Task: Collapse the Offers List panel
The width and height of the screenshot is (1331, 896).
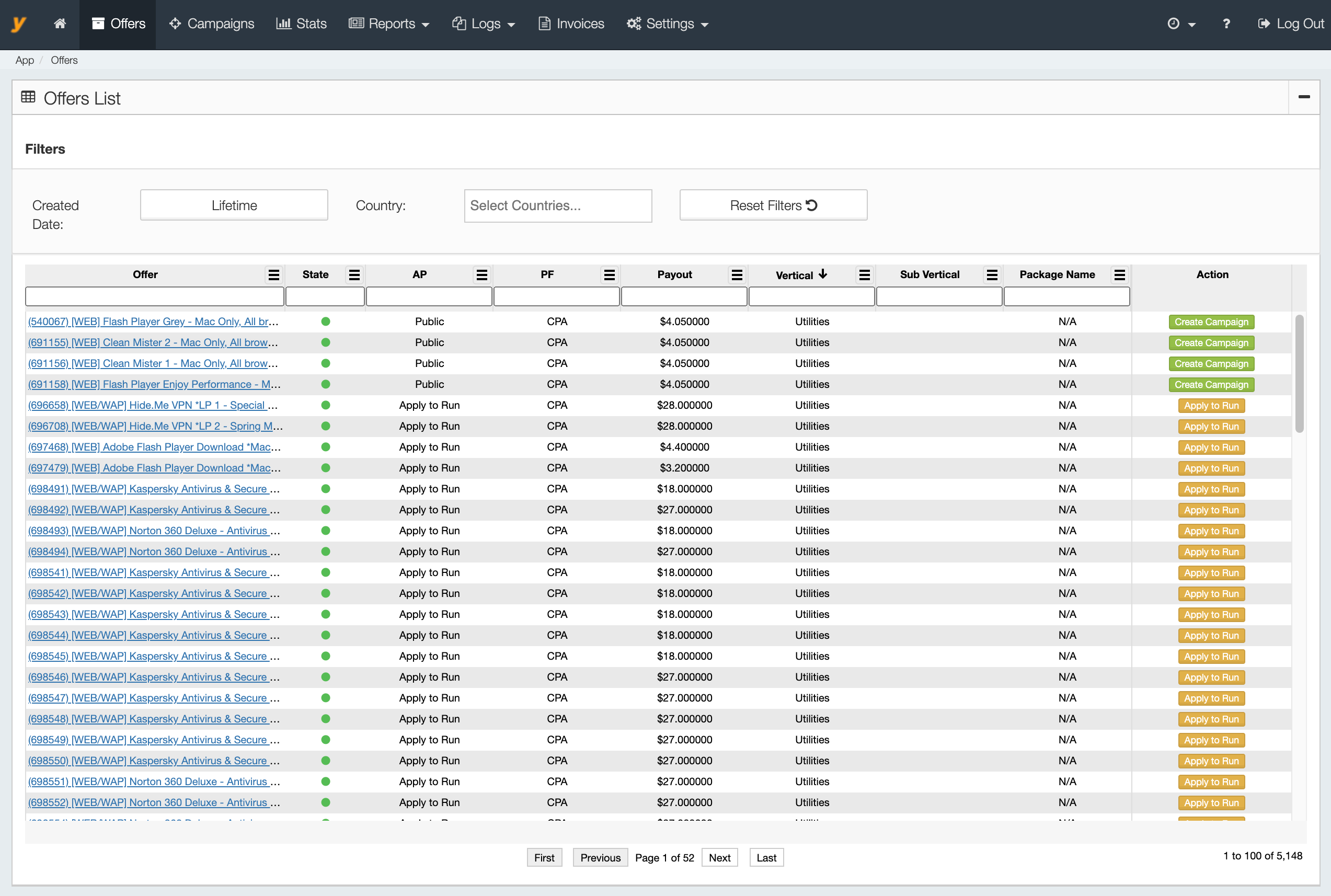Action: (x=1304, y=97)
